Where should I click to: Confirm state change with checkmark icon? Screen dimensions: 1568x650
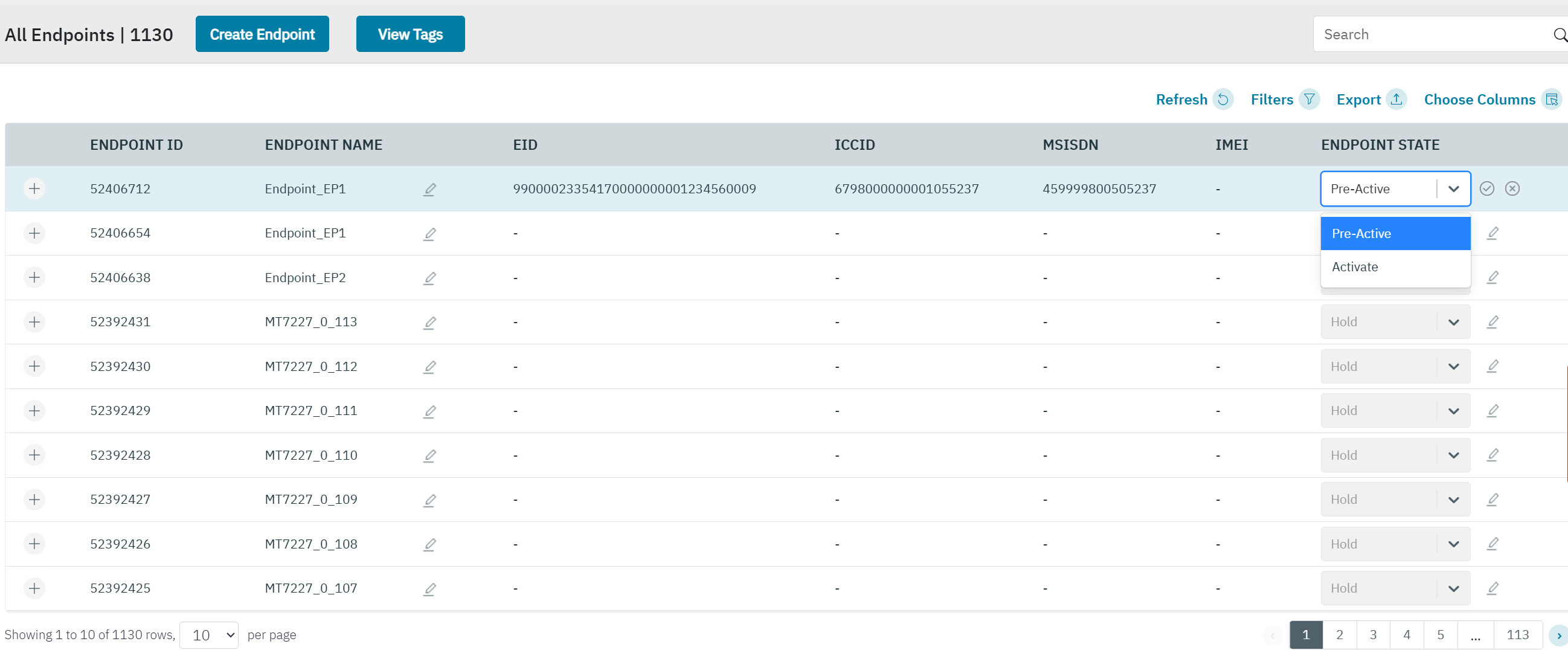click(x=1486, y=188)
